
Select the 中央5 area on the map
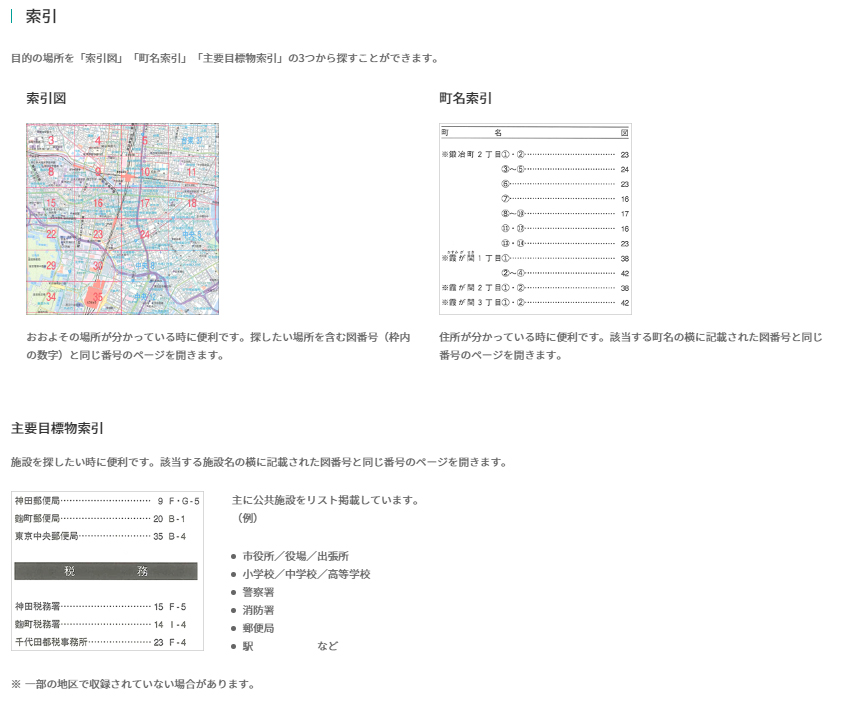[191, 234]
